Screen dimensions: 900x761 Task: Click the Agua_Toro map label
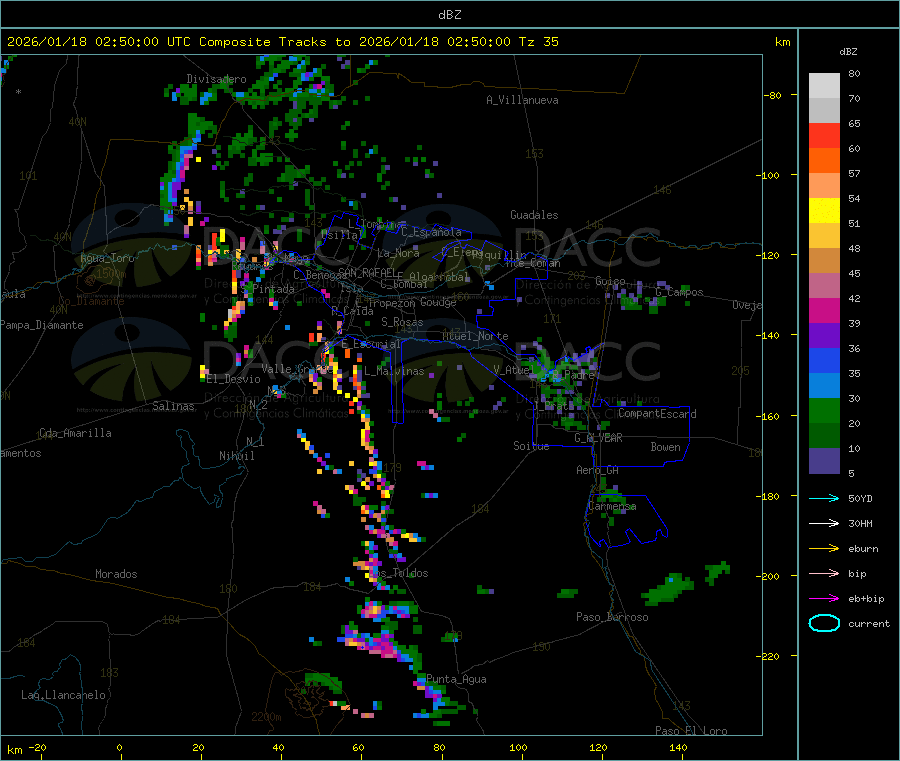click(x=107, y=258)
